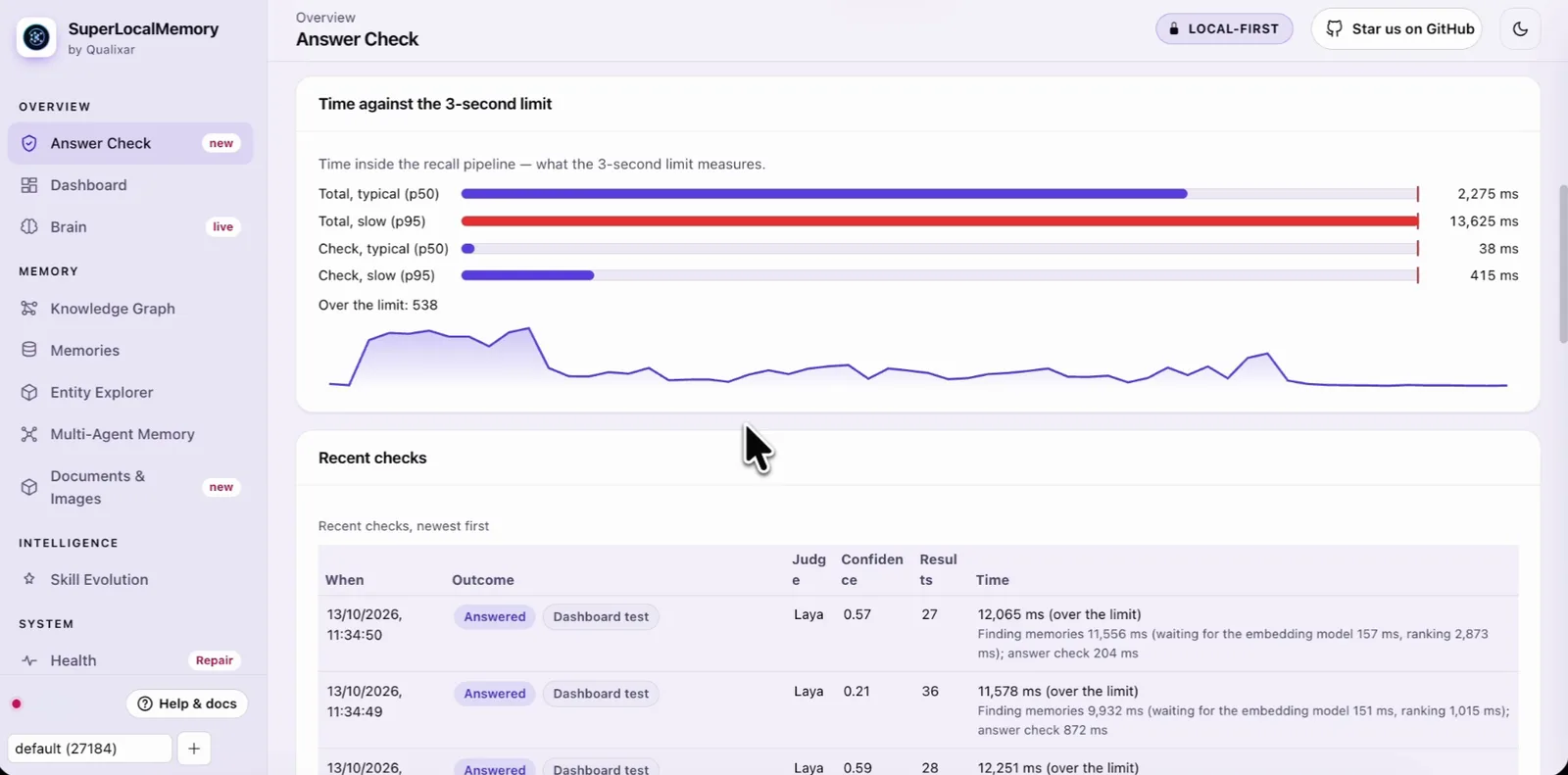This screenshot has height=775, width=1568.
Task: Click the Dashboard grid icon
Action: (x=29, y=185)
